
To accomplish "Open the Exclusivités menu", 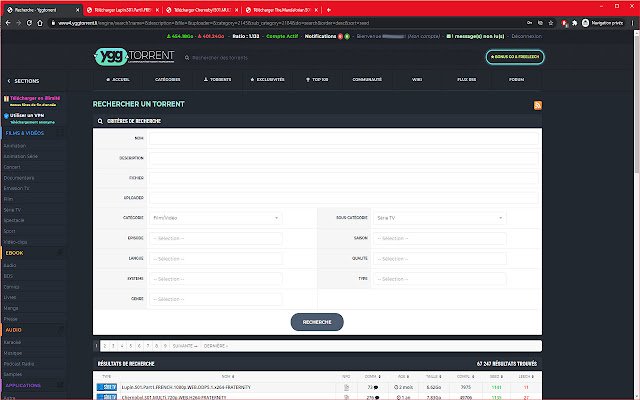I will pos(267,80).
